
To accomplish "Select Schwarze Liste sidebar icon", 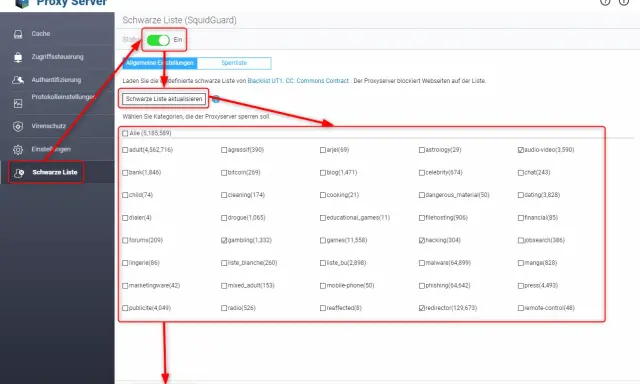I will (19, 173).
